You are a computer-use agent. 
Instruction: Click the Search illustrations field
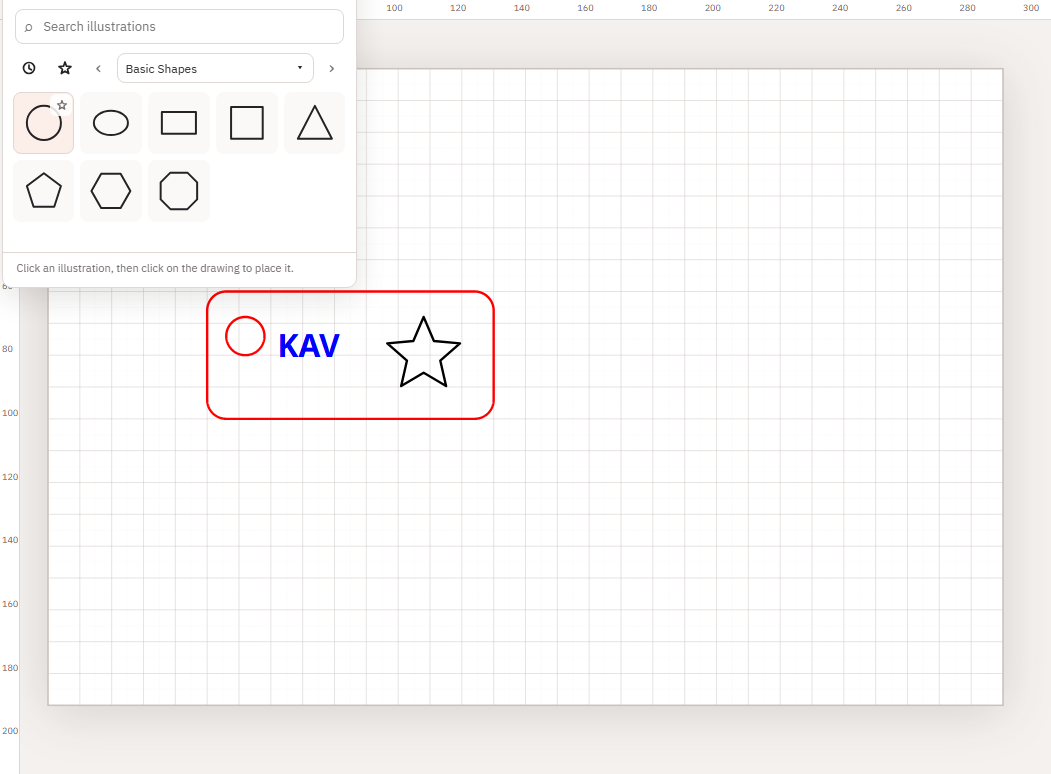pos(179,27)
